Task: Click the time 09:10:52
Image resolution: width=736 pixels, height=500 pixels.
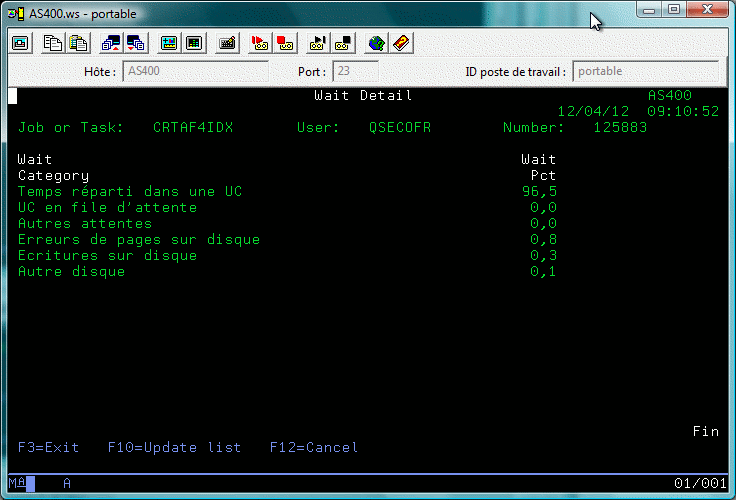Action: pyautogui.click(x=683, y=112)
